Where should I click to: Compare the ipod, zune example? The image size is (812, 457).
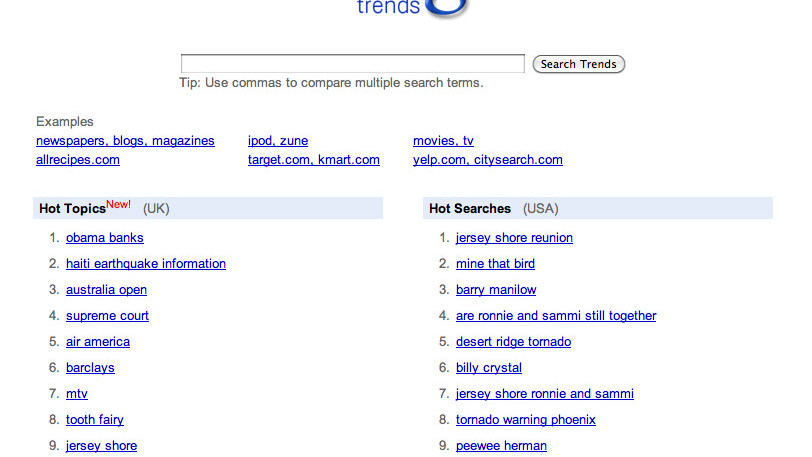click(x=278, y=141)
